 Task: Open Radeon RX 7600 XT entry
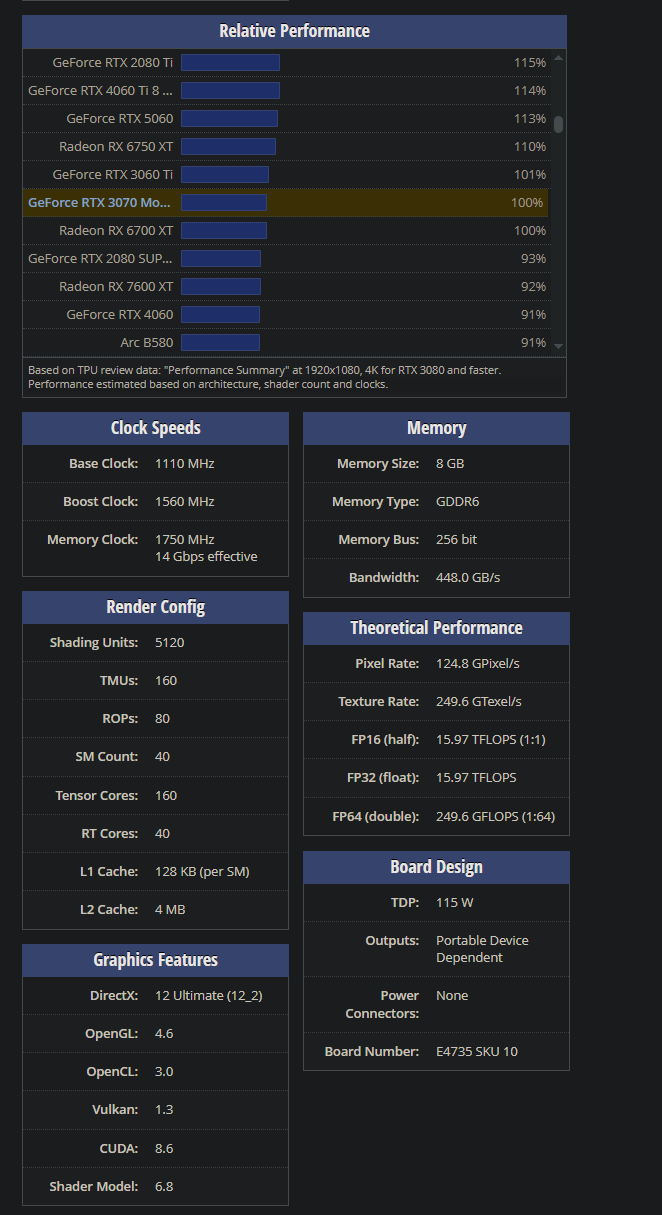click(116, 286)
